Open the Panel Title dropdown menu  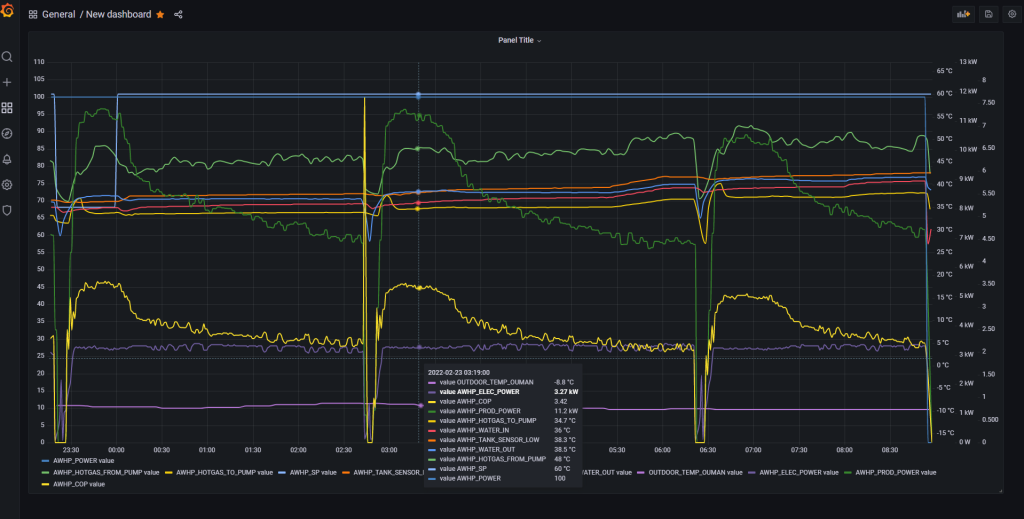[x=520, y=40]
